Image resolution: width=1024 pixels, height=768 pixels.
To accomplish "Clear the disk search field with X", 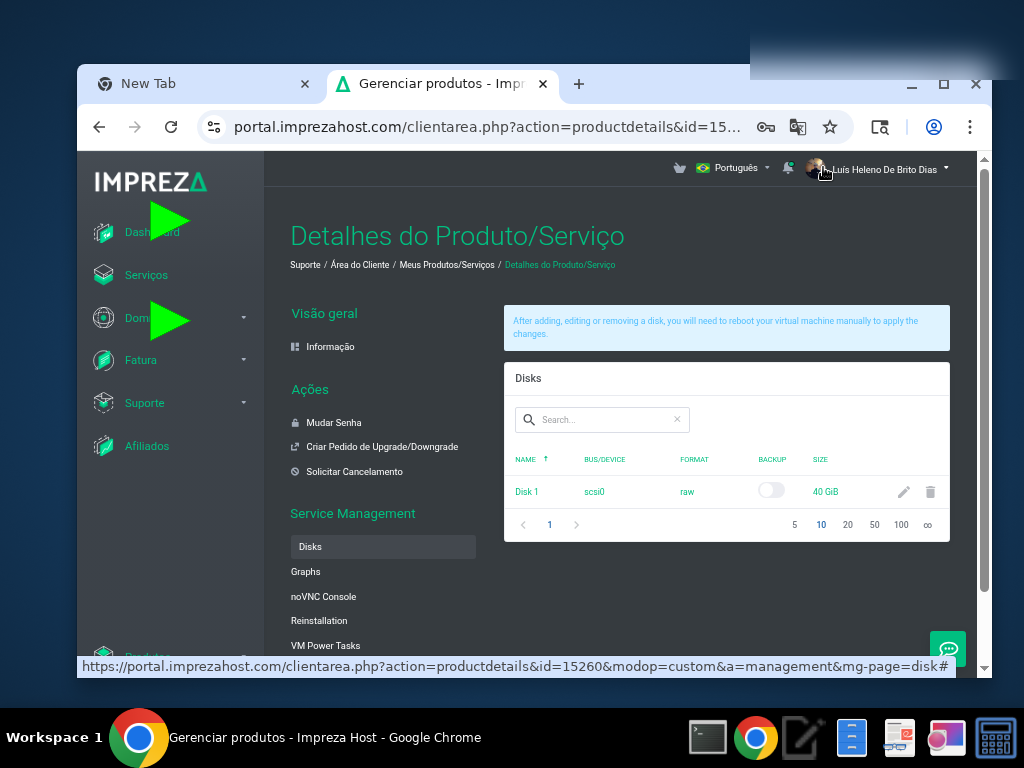I will point(677,419).
